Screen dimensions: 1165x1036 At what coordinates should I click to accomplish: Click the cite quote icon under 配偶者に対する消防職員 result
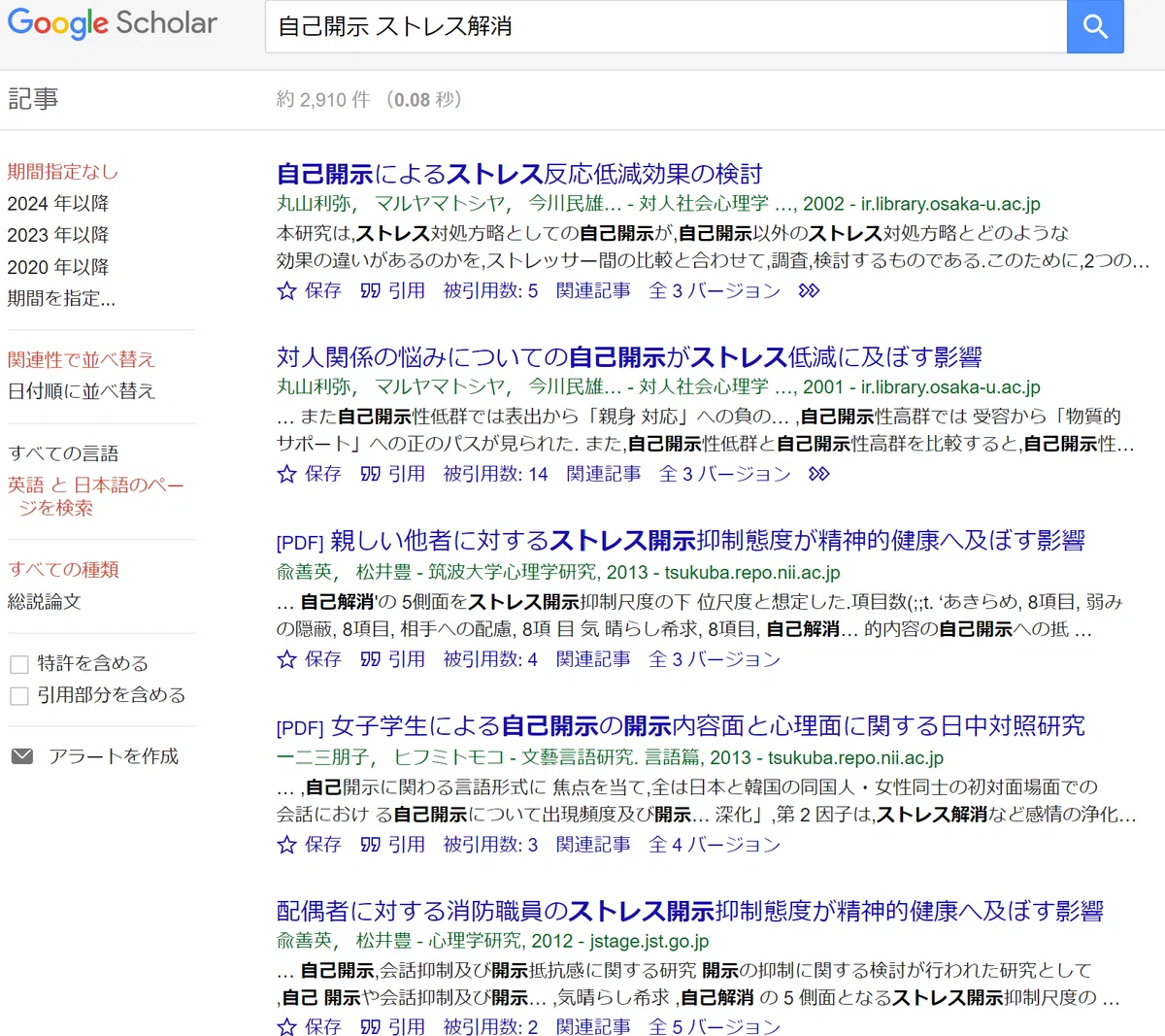click(370, 1026)
